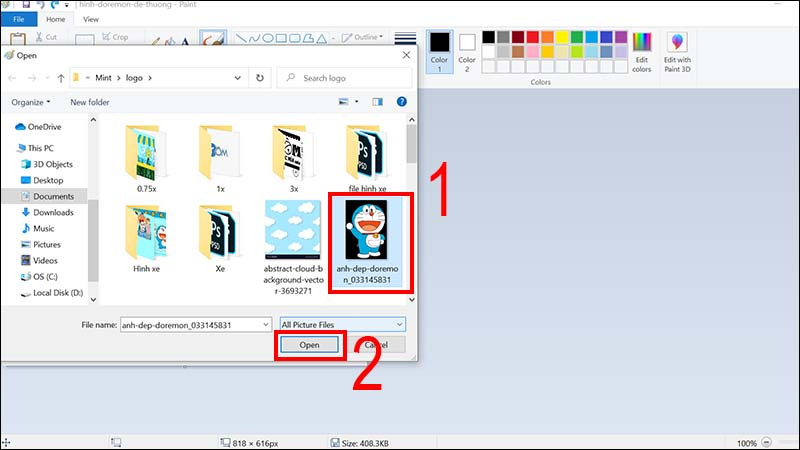The height and width of the screenshot is (450, 800).
Task: Select the 3x folder
Action: point(293,159)
